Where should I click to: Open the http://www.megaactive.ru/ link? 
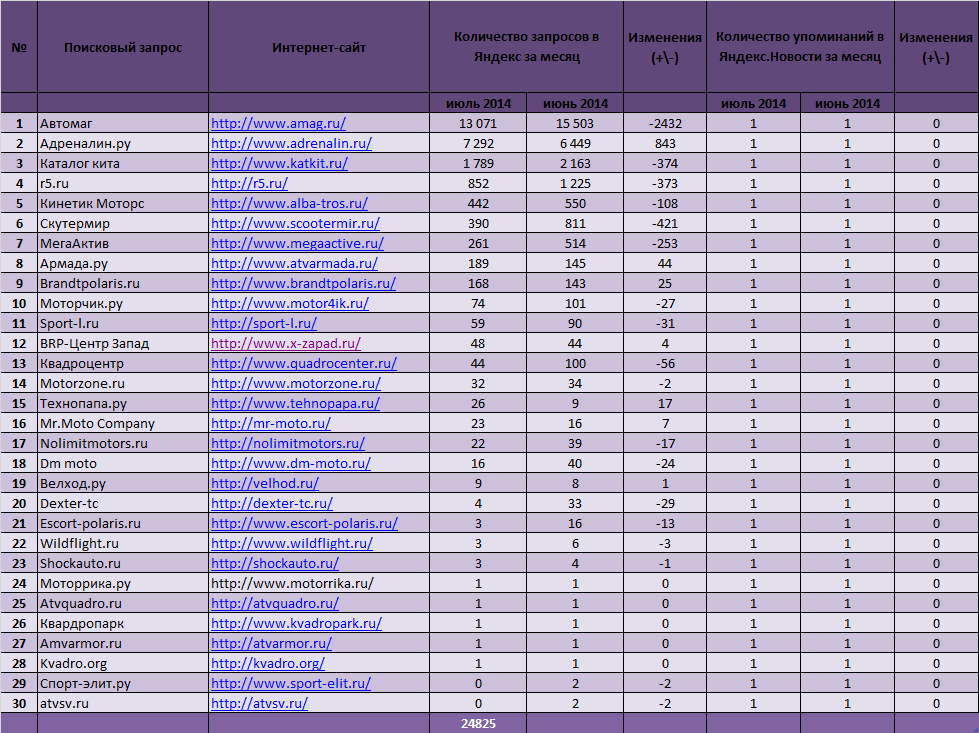[x=298, y=244]
